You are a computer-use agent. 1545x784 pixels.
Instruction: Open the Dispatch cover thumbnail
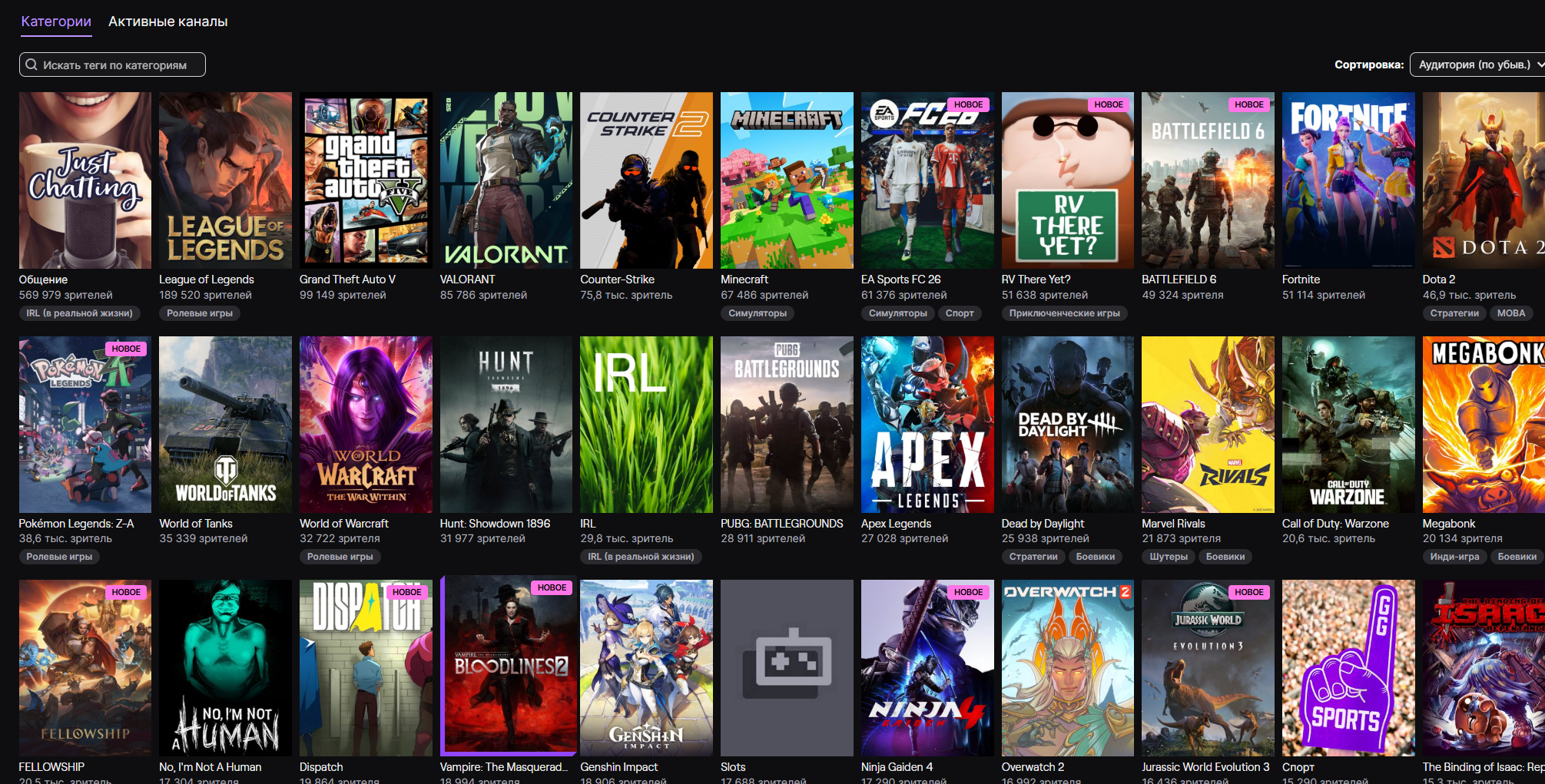point(366,668)
